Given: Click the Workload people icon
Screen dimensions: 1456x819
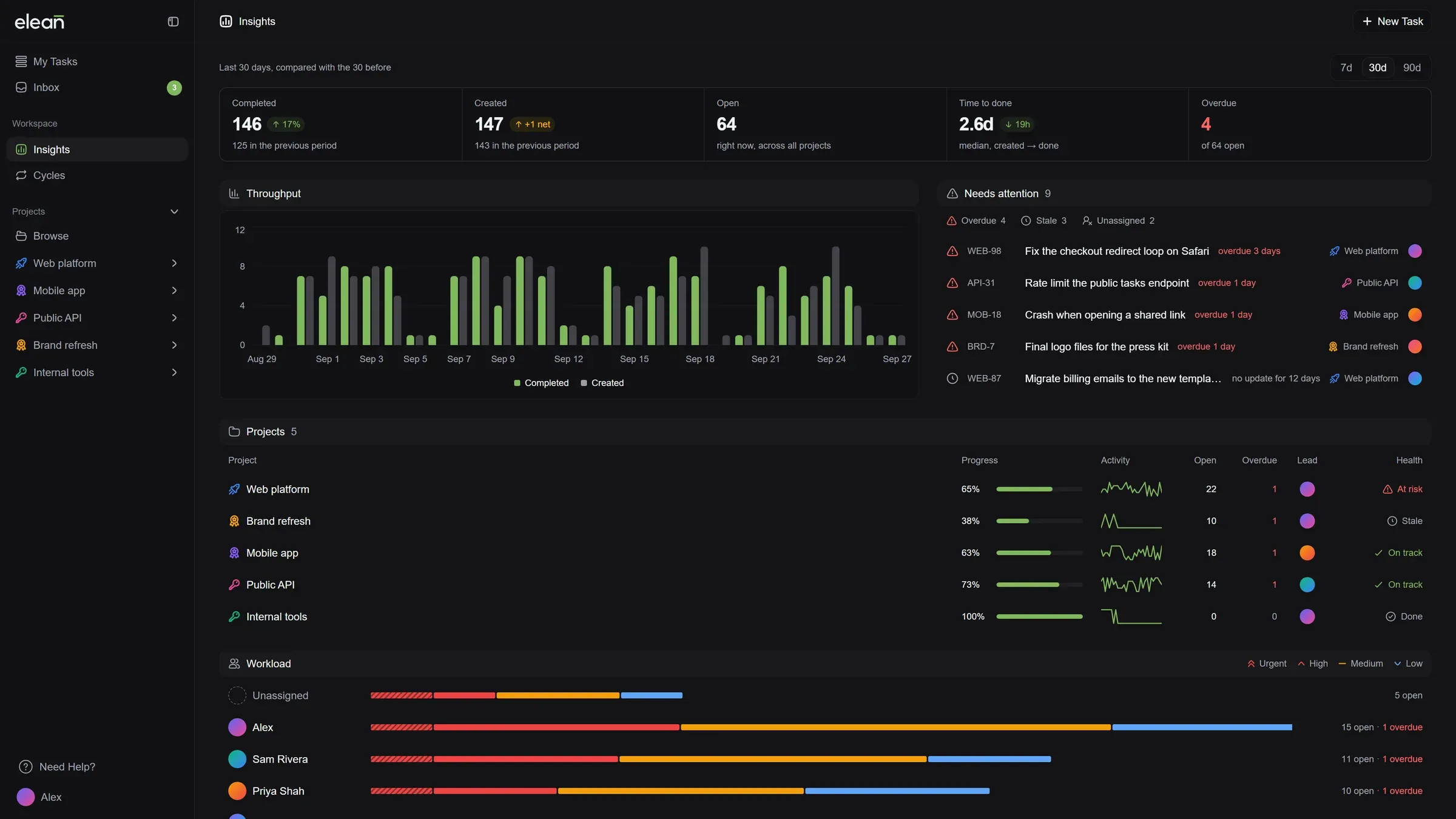Looking at the screenshot, I should (x=234, y=664).
